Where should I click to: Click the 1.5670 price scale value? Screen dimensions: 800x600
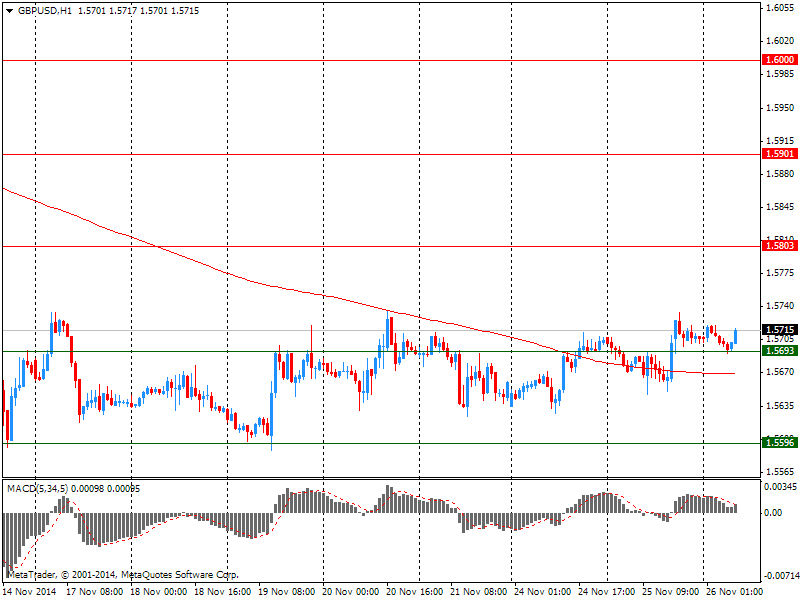pyautogui.click(x=780, y=372)
